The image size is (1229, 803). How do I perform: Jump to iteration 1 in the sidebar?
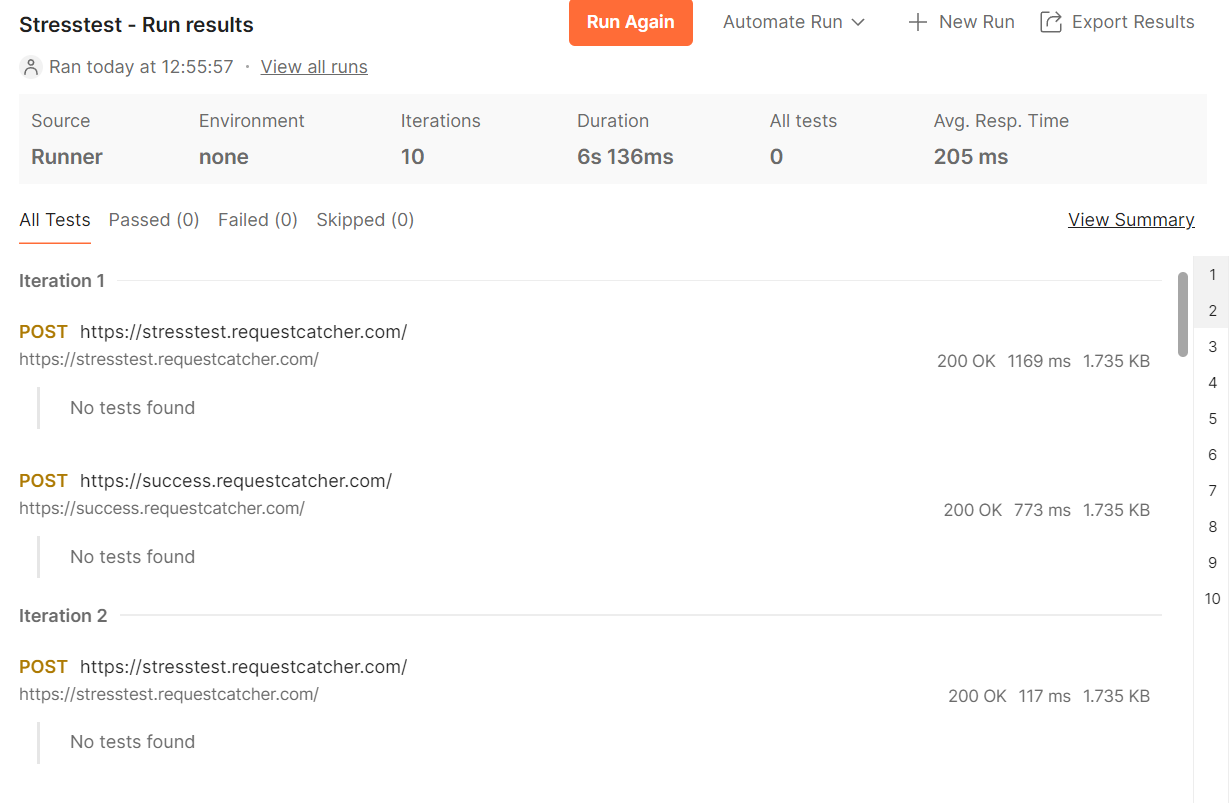(1212, 275)
